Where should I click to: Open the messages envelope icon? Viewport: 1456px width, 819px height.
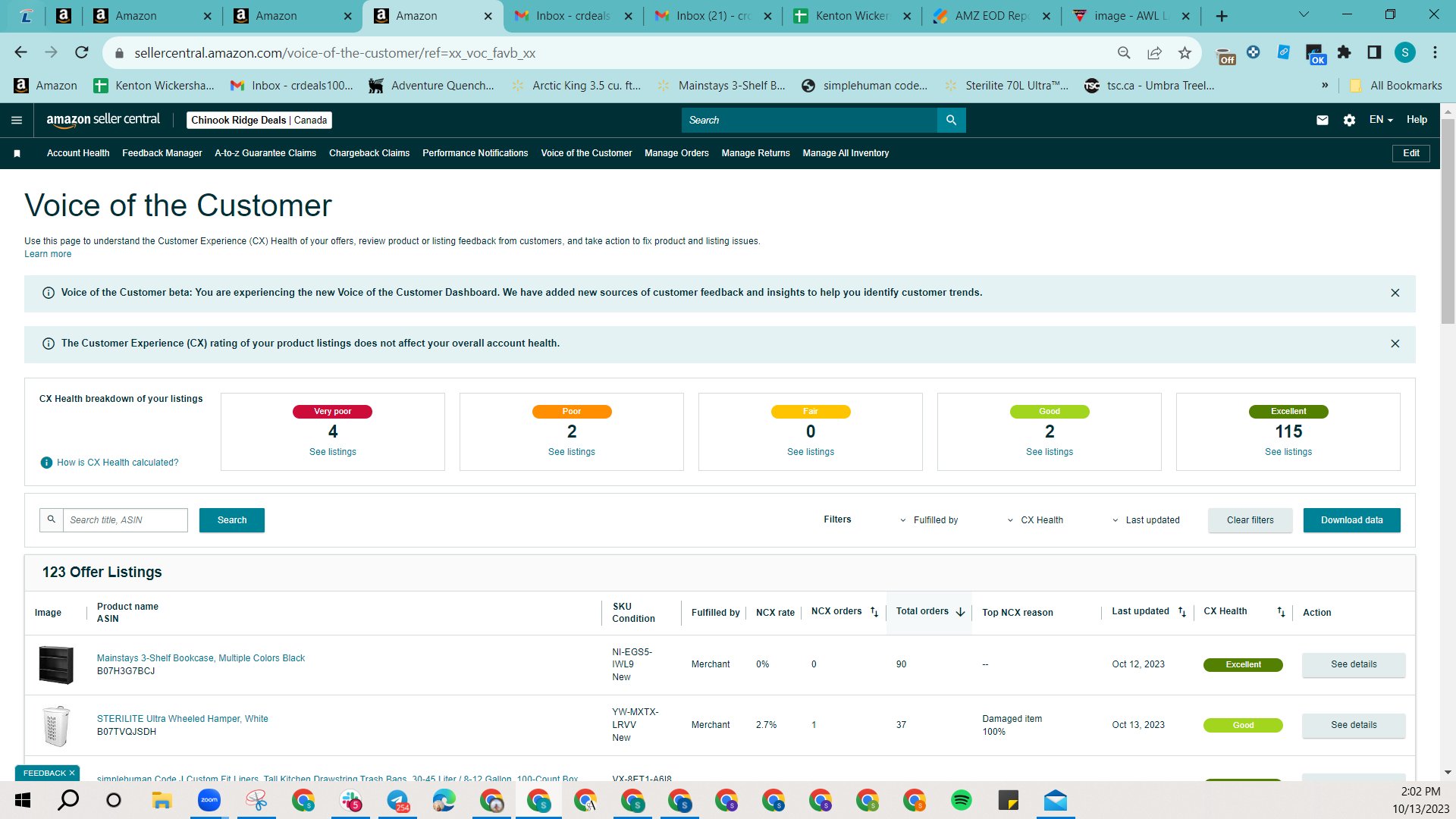coord(1323,120)
